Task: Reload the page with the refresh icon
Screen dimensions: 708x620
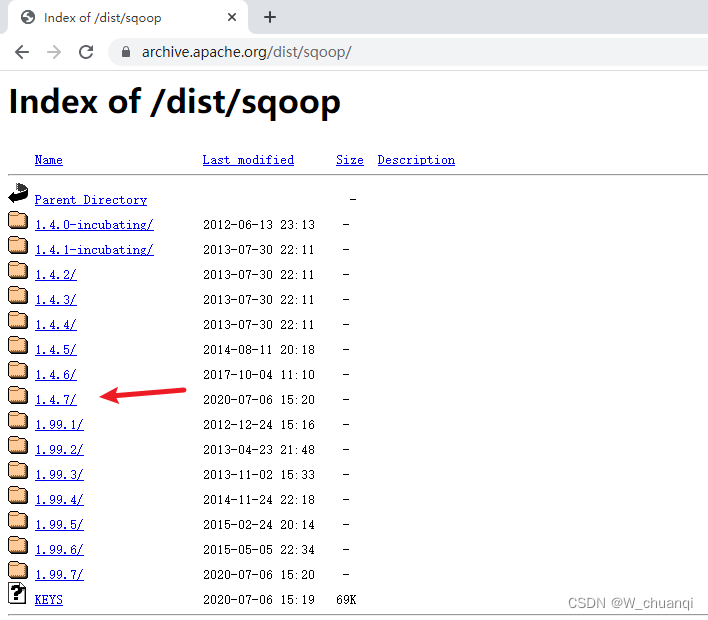Action: click(x=86, y=52)
